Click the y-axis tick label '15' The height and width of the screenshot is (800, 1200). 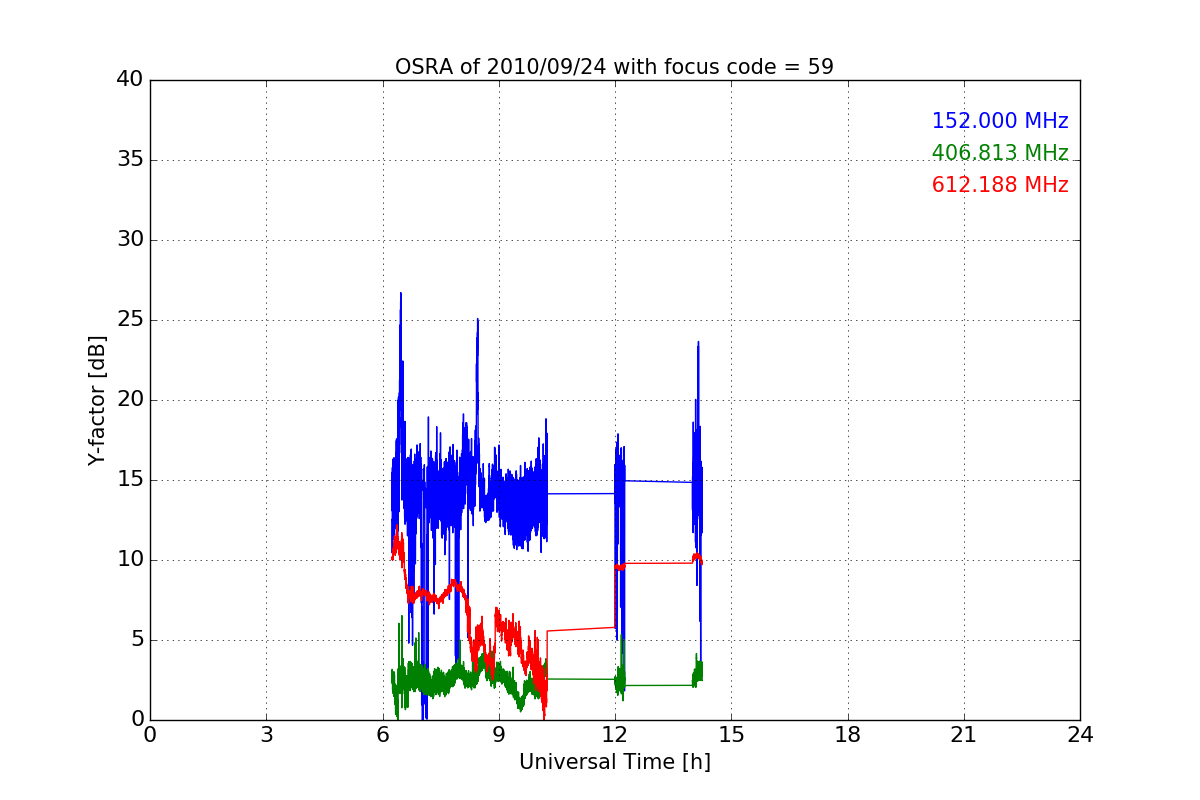click(x=130, y=480)
